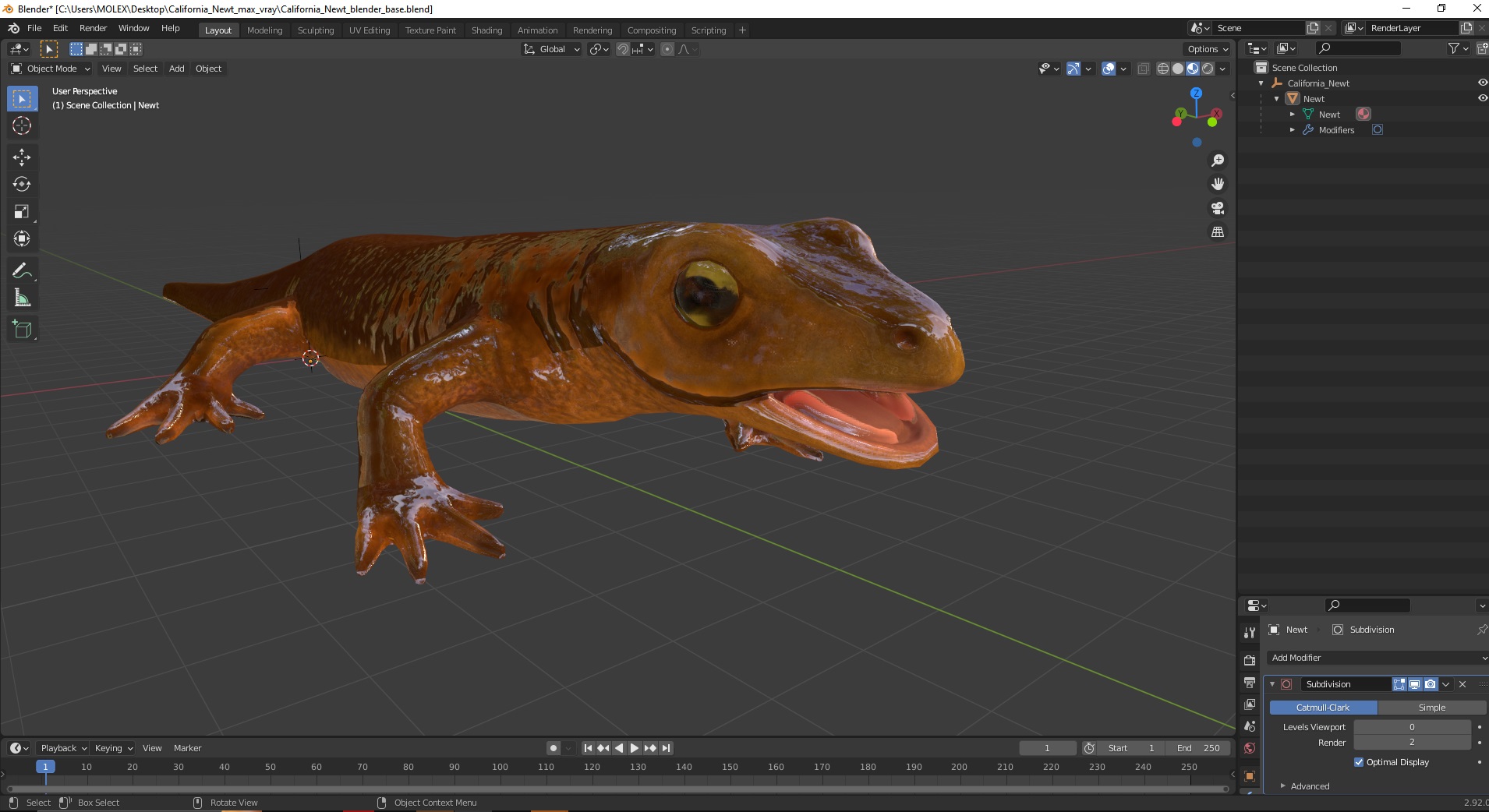This screenshot has width=1489, height=812.
Task: Open the World properties tab (red globe)
Action: [1250, 748]
